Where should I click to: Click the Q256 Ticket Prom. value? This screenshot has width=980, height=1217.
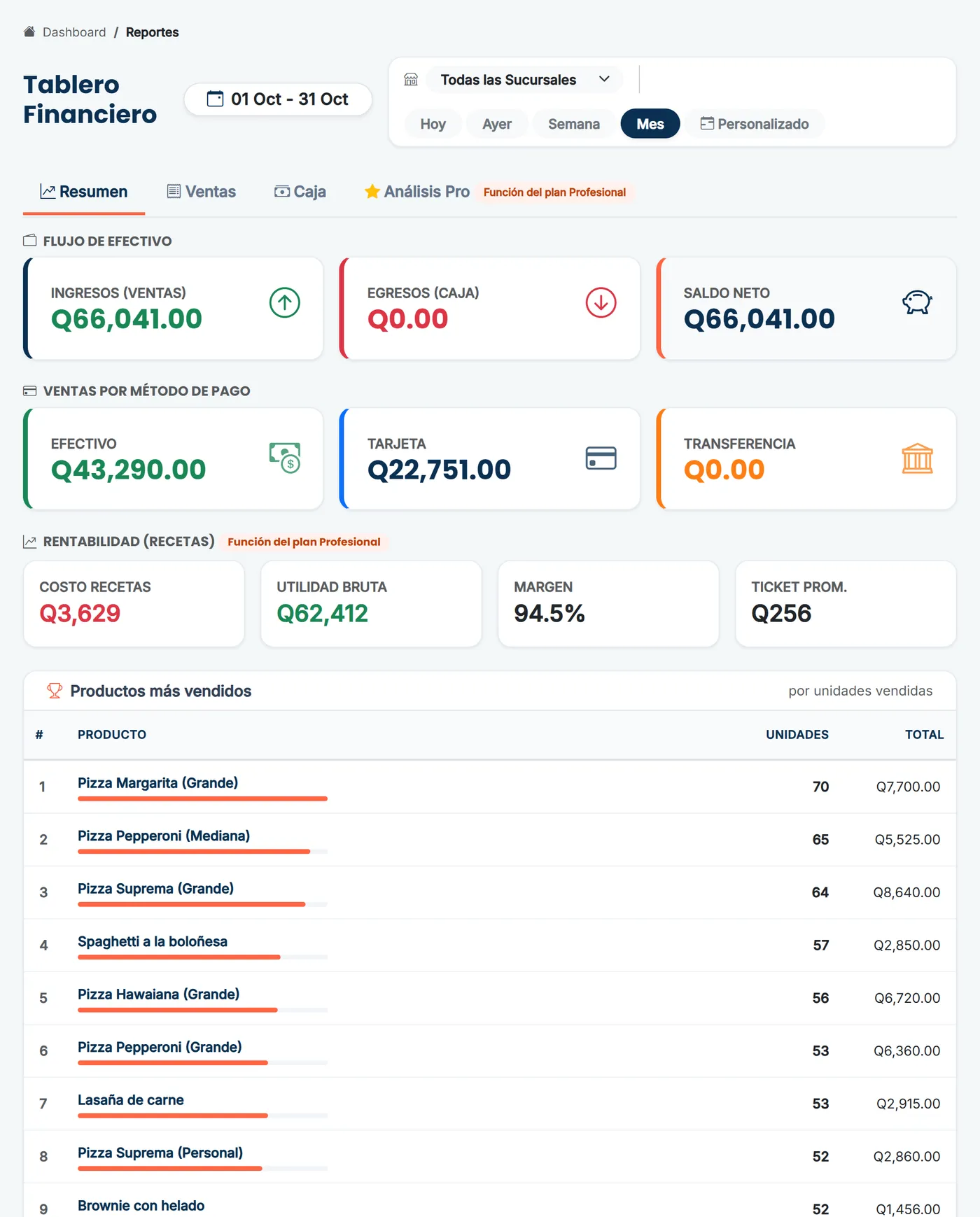tap(781, 613)
